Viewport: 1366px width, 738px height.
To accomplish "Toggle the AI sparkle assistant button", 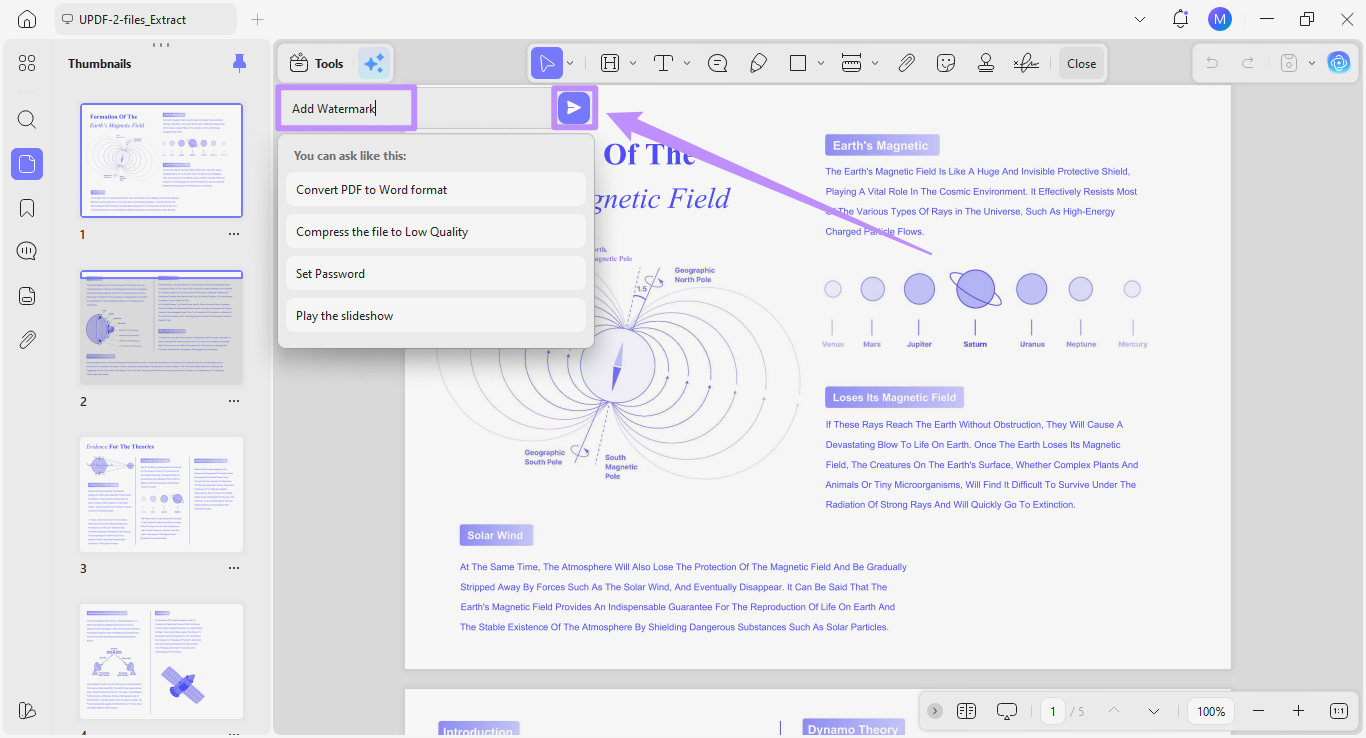I will (374, 63).
